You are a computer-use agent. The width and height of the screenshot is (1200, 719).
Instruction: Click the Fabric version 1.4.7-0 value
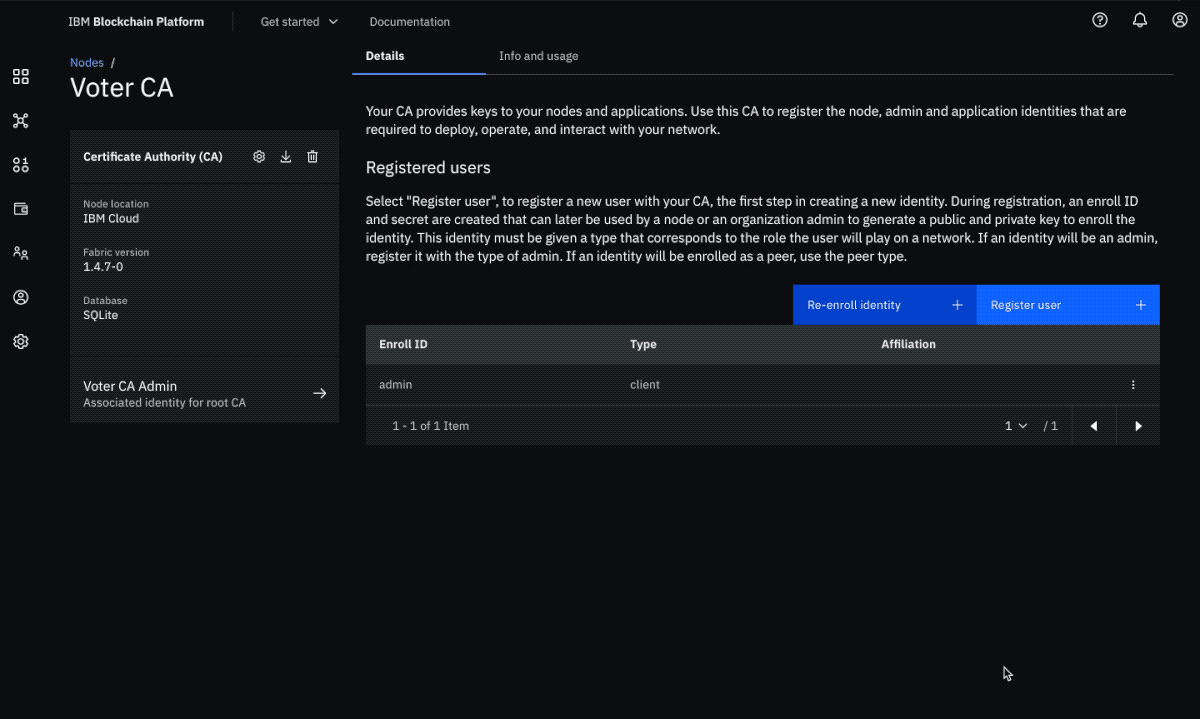click(x=103, y=267)
